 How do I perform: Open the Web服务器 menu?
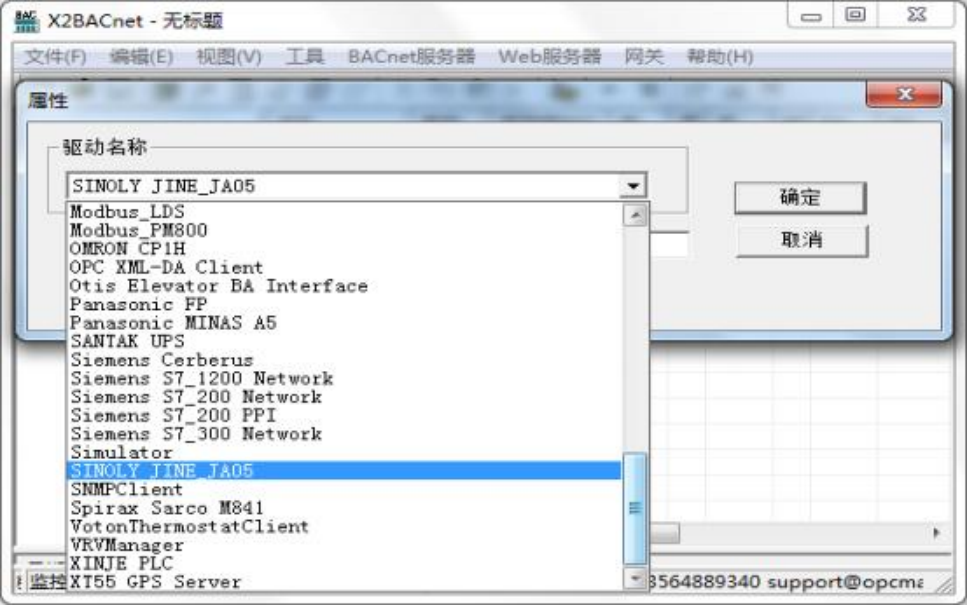[549, 57]
